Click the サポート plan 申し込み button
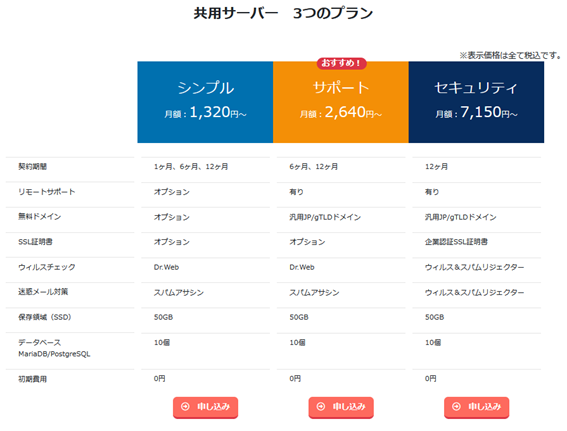This screenshot has height=431, width=567. click(341, 407)
